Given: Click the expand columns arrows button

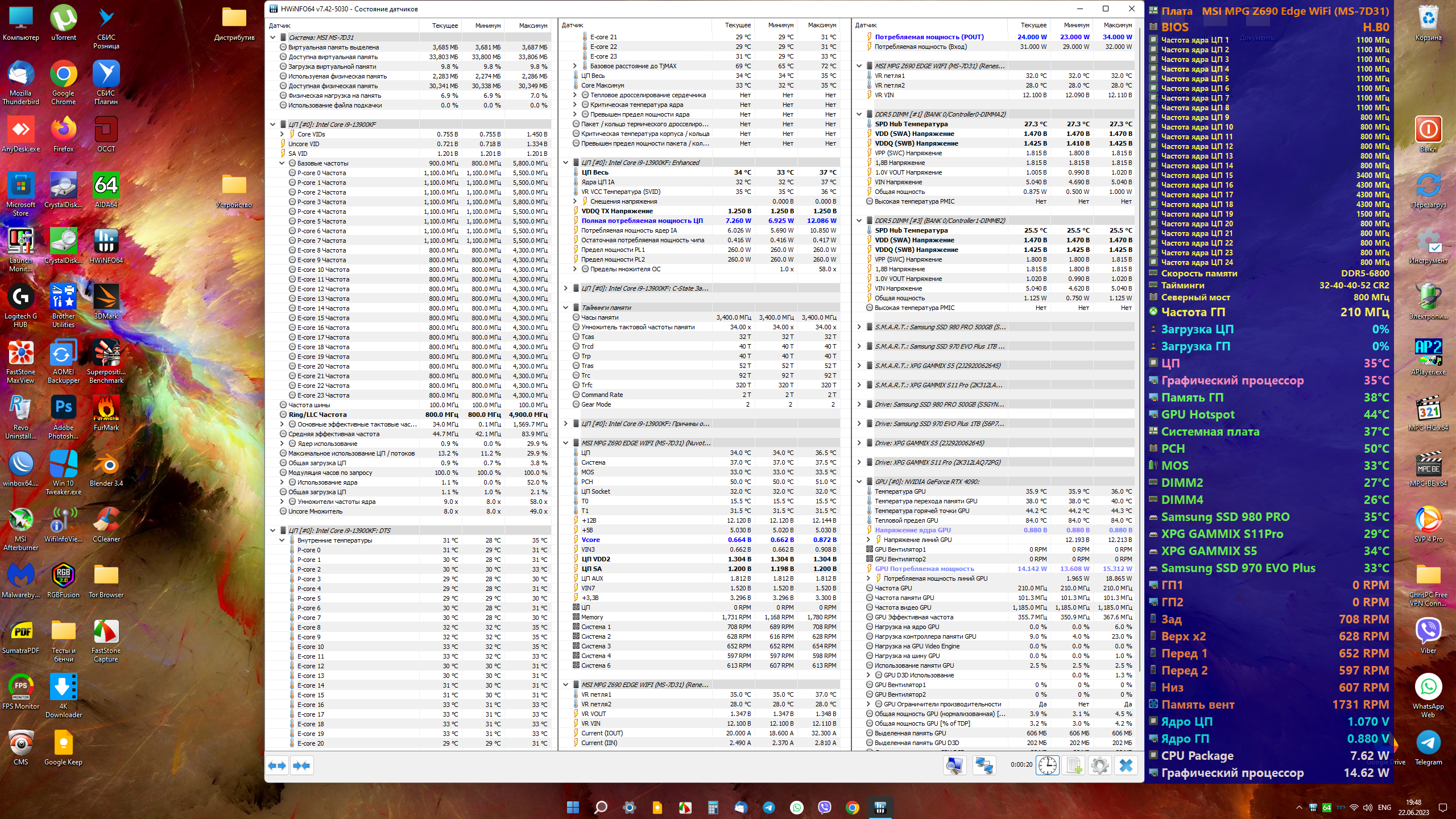Looking at the screenshot, I should (x=277, y=766).
